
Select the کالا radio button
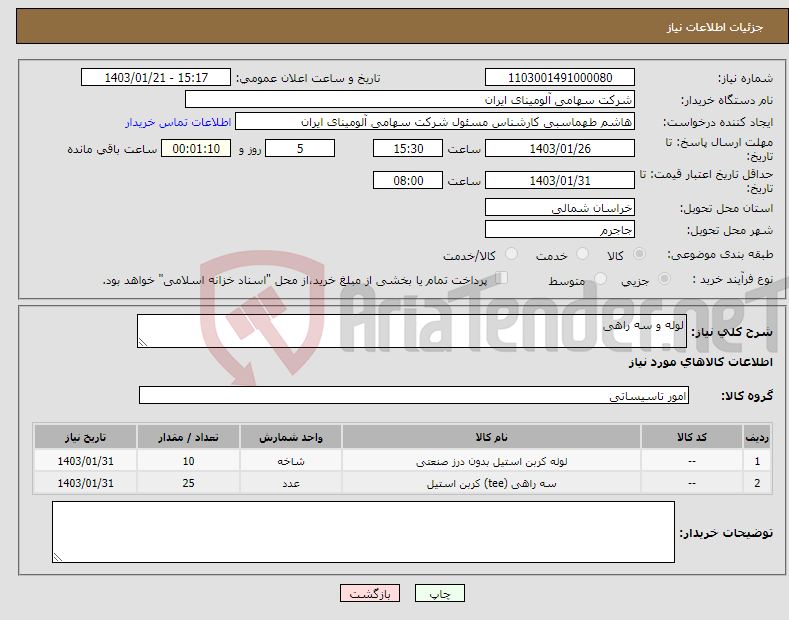(x=639, y=254)
